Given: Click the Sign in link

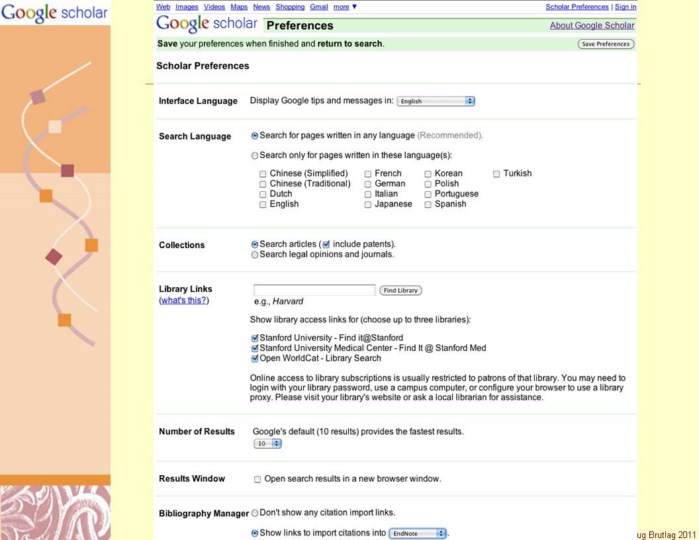Looking at the screenshot, I should [x=625, y=6].
